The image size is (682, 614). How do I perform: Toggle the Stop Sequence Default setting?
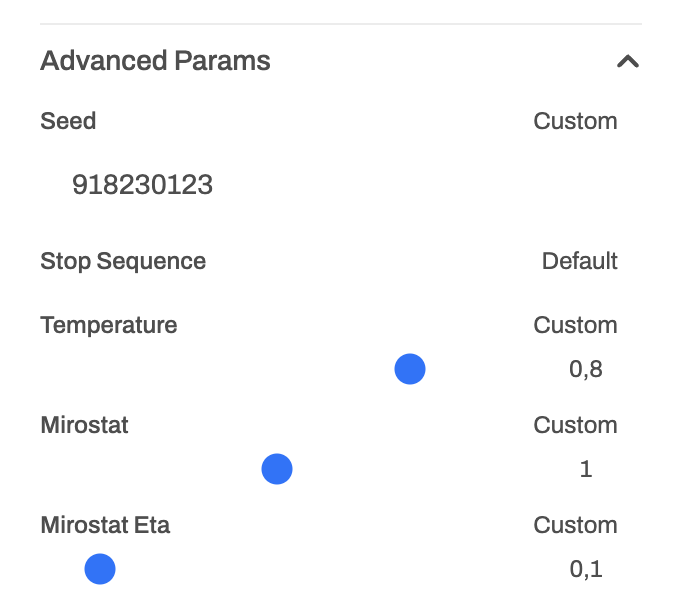(x=579, y=262)
